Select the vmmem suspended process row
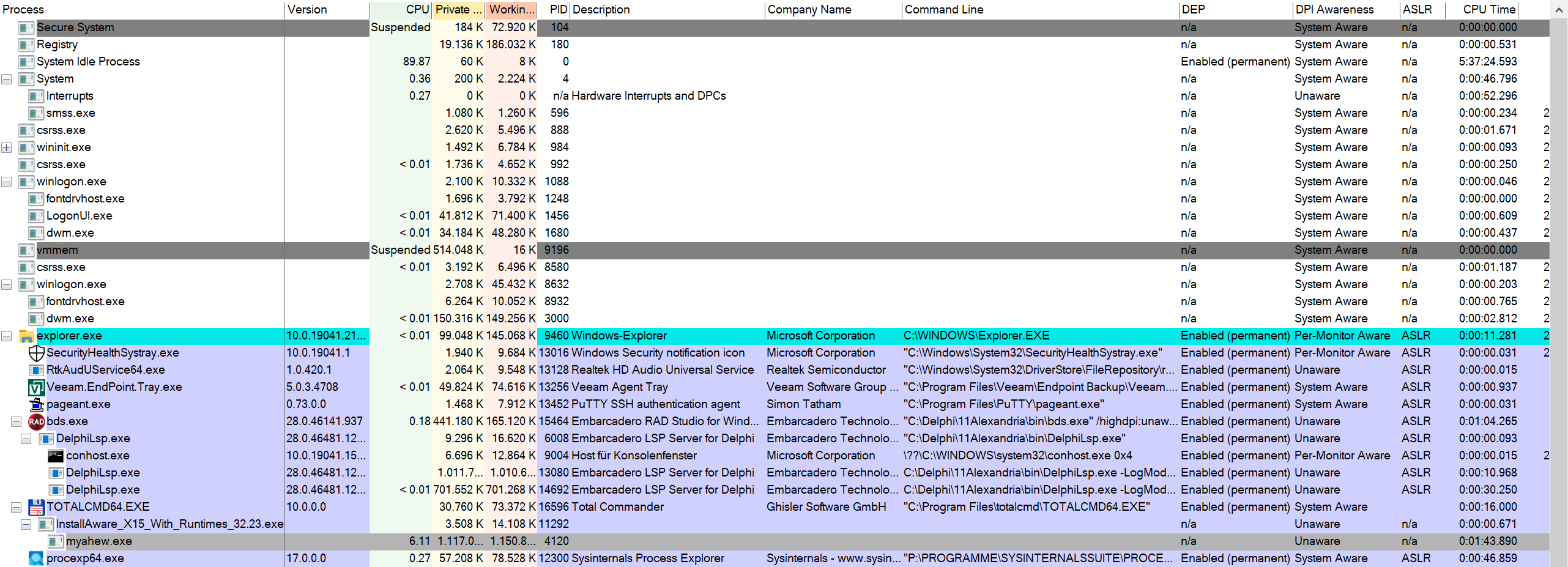 775,250
